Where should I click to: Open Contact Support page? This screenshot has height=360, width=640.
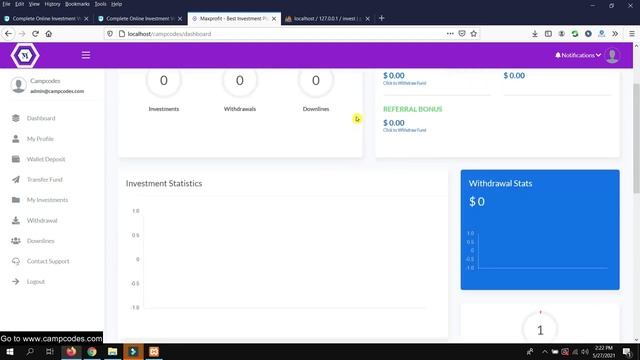(48, 261)
